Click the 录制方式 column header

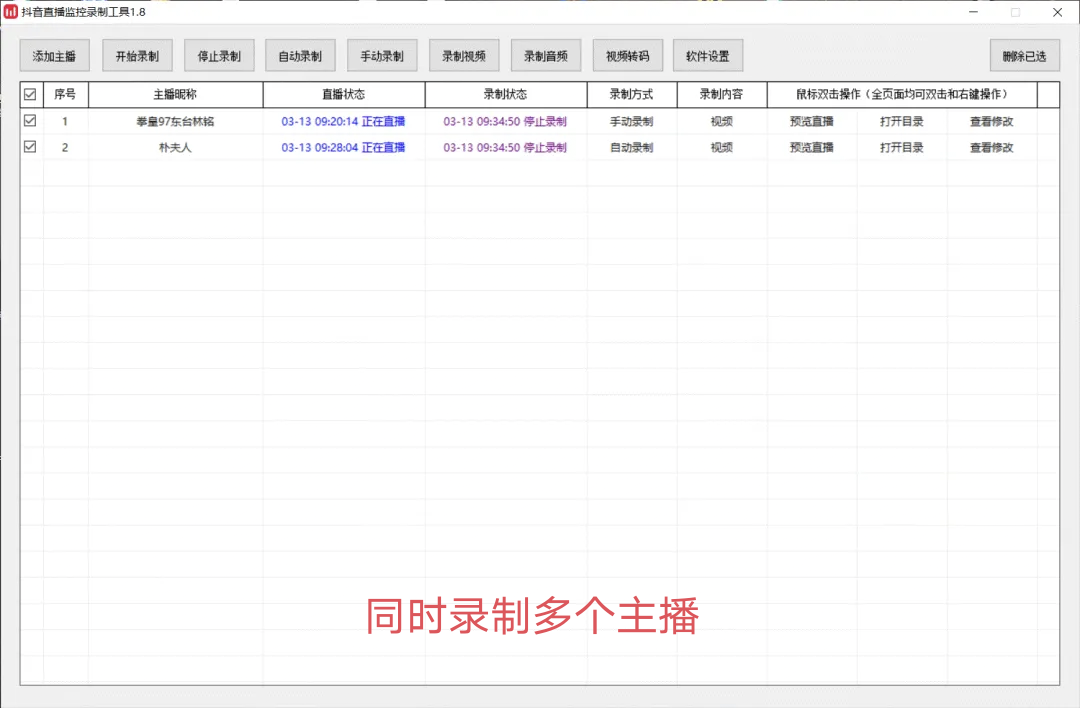click(632, 94)
